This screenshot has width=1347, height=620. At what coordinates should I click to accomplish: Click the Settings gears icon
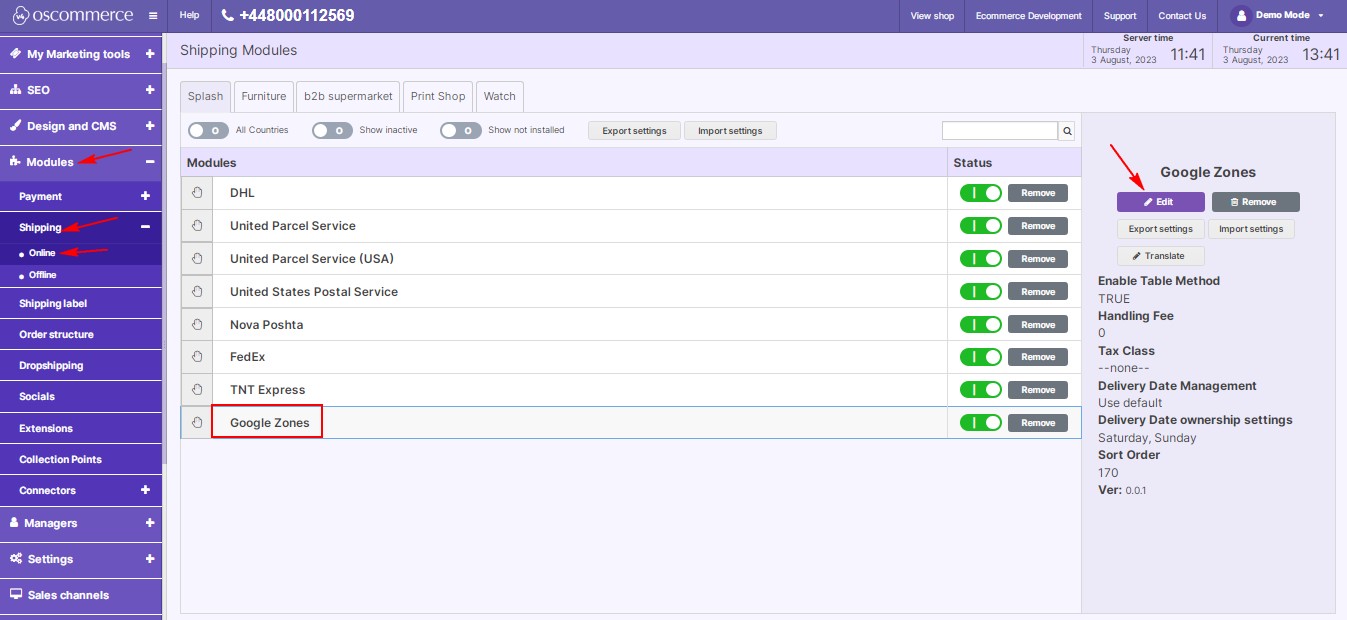16,559
